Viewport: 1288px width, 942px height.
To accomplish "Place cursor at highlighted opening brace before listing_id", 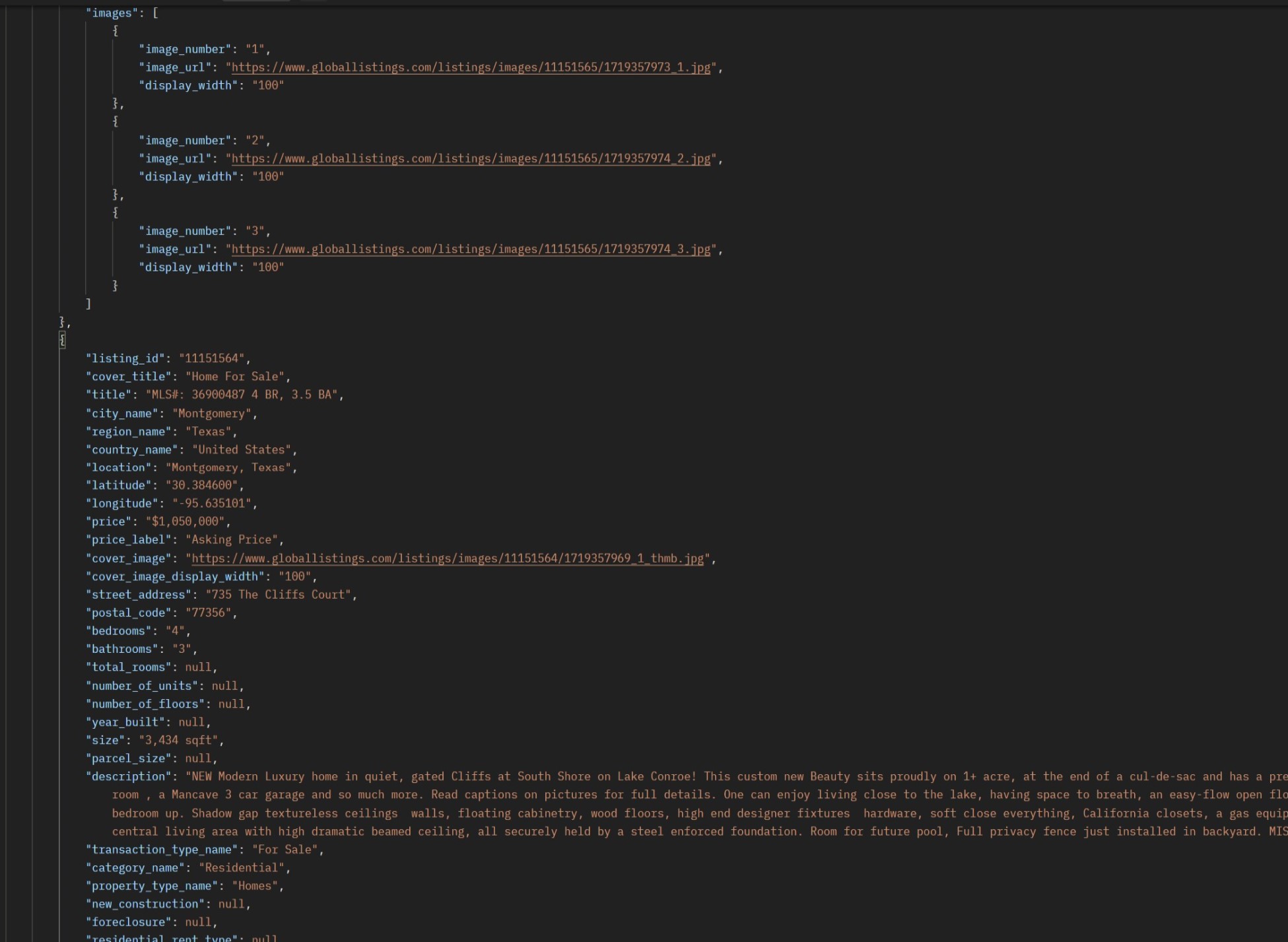I will 63,340.
